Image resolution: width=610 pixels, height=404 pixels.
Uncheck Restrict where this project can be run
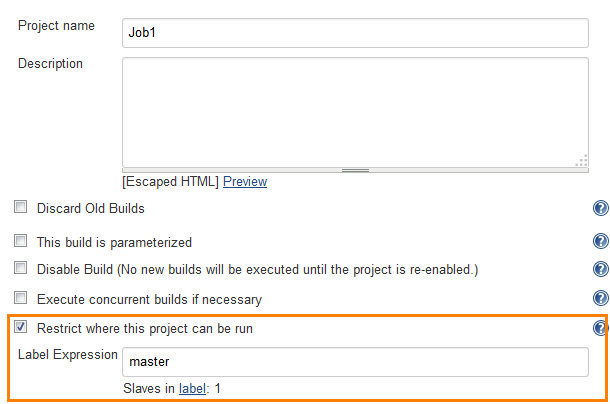click(21, 327)
